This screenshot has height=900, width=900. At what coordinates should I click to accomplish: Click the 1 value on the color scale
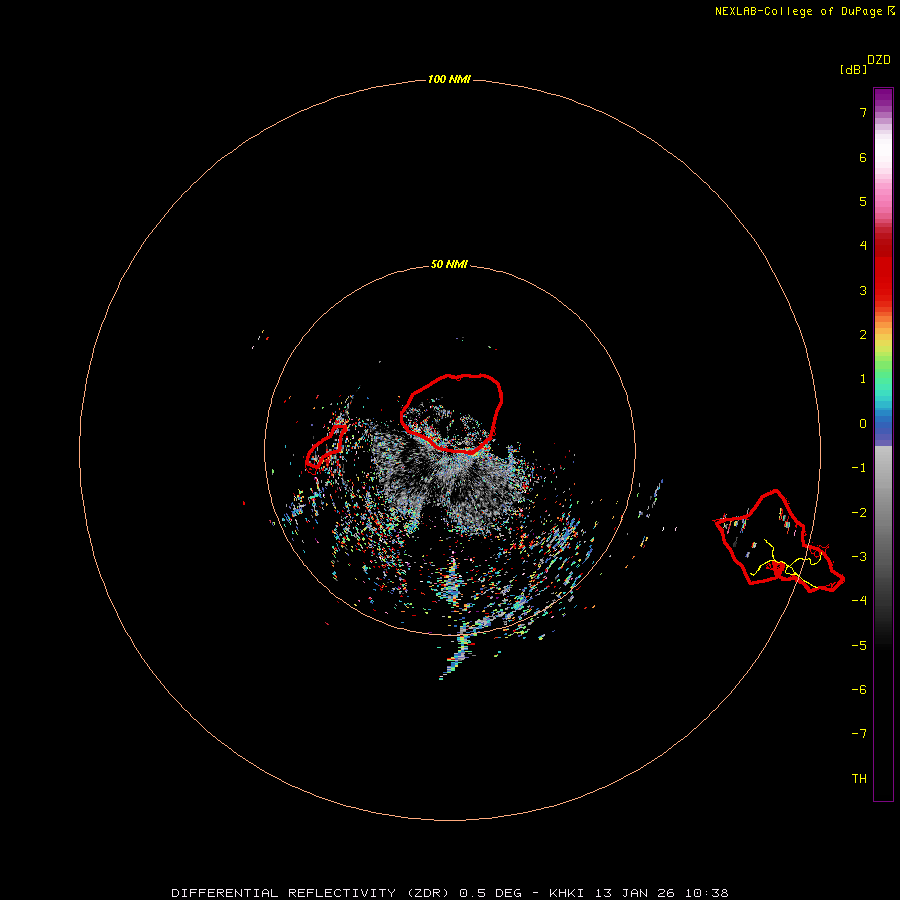pos(863,379)
